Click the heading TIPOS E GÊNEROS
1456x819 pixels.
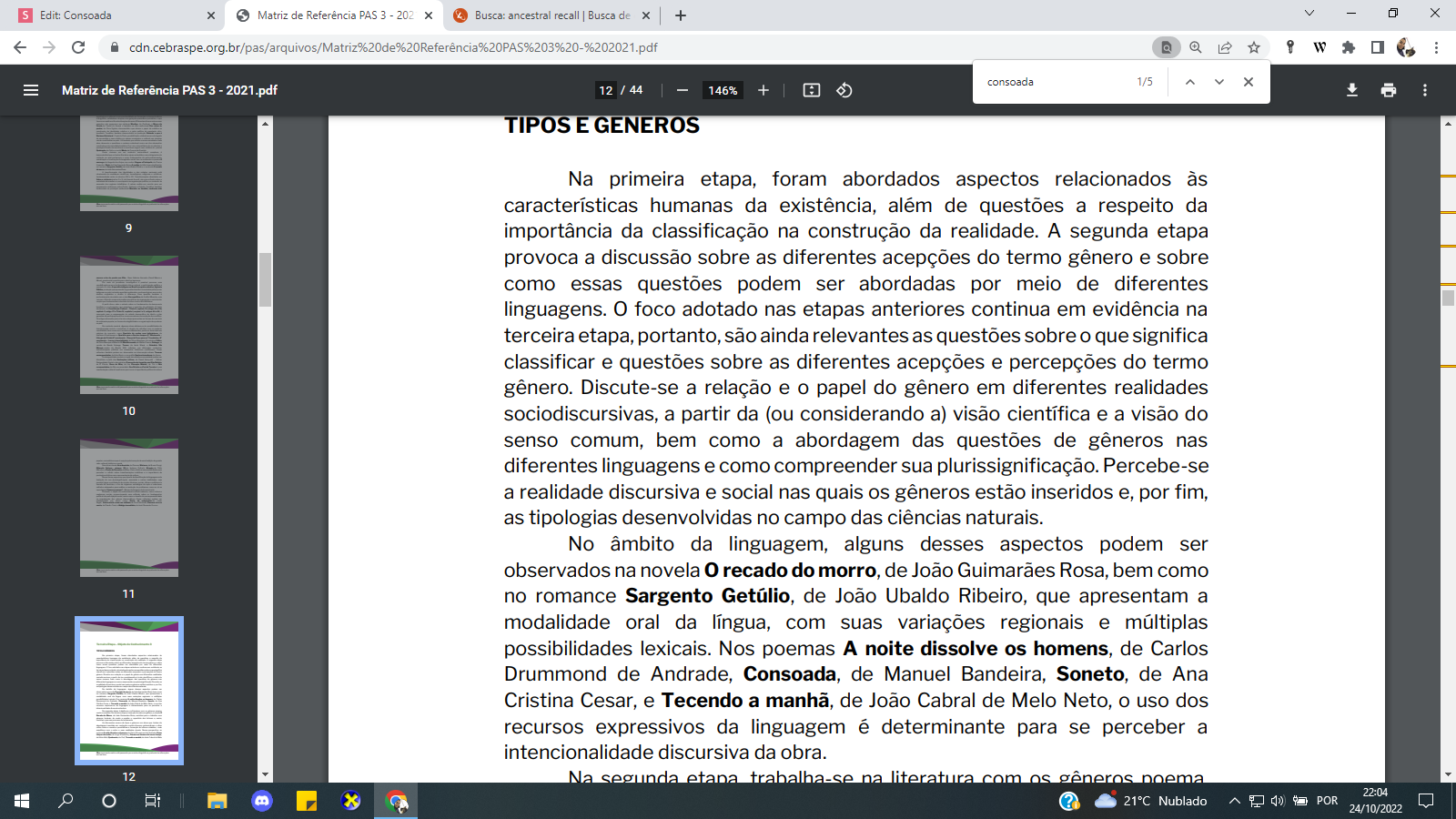click(602, 126)
